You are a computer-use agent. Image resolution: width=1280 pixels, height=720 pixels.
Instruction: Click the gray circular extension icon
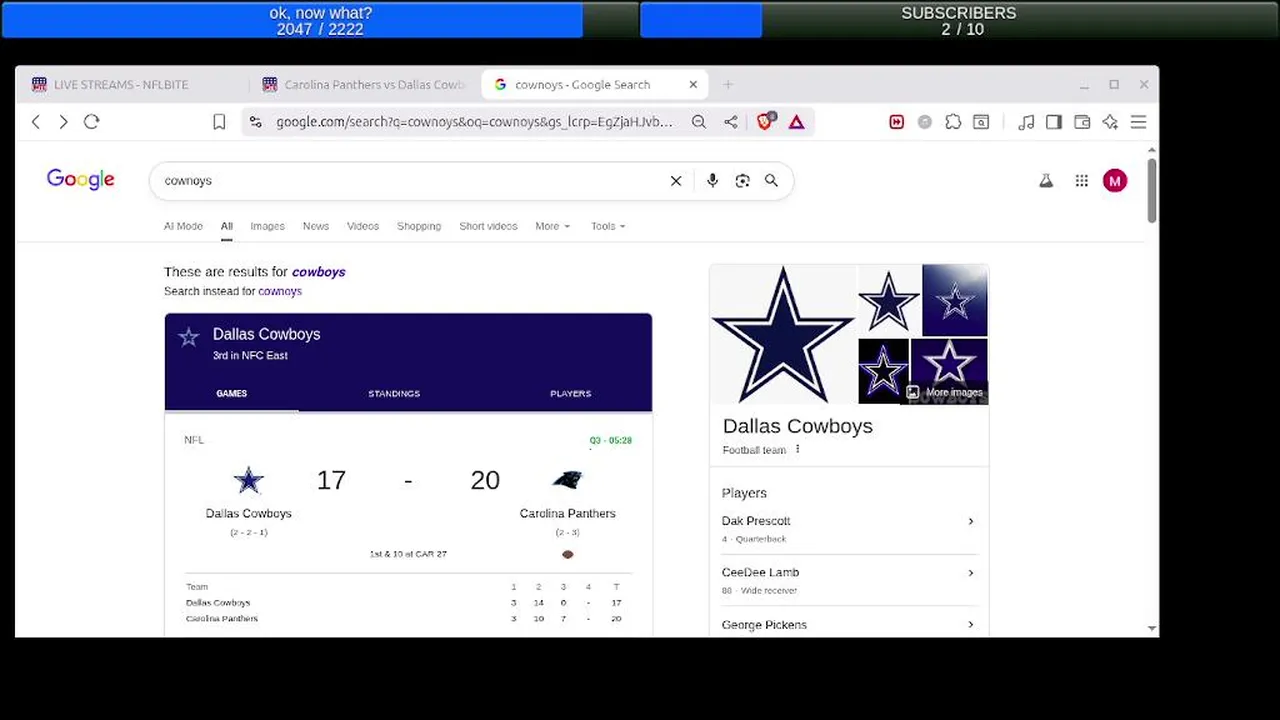coord(925,122)
